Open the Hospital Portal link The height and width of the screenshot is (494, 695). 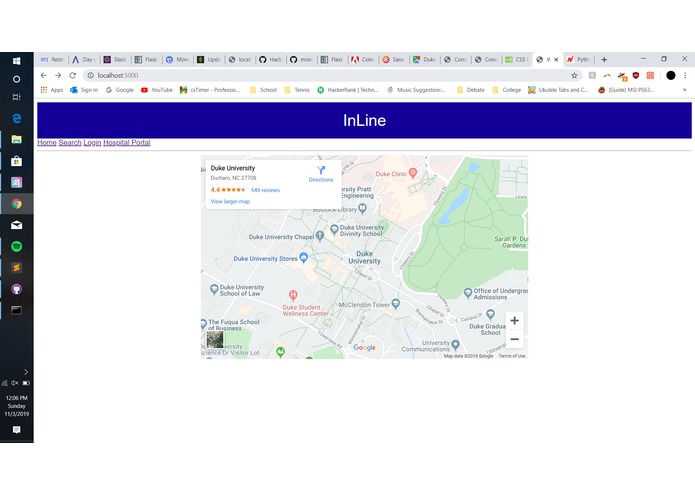pyautogui.click(x=127, y=142)
